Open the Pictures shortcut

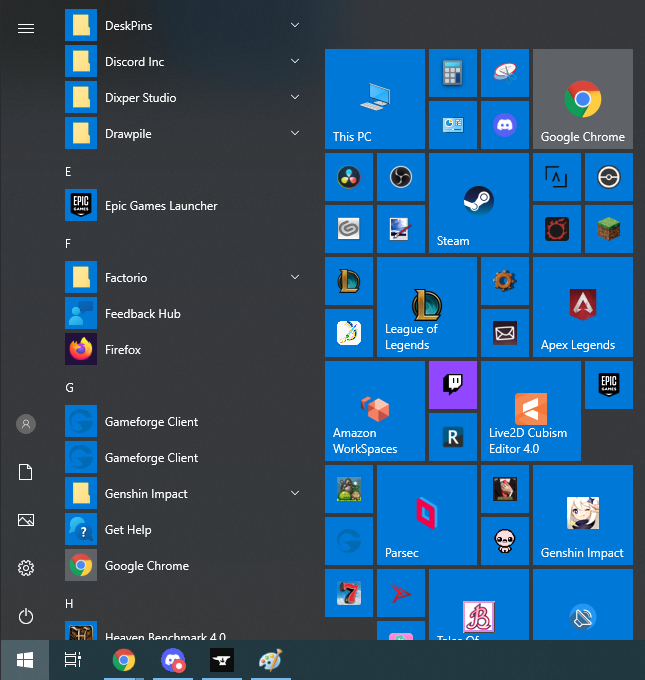click(26, 520)
